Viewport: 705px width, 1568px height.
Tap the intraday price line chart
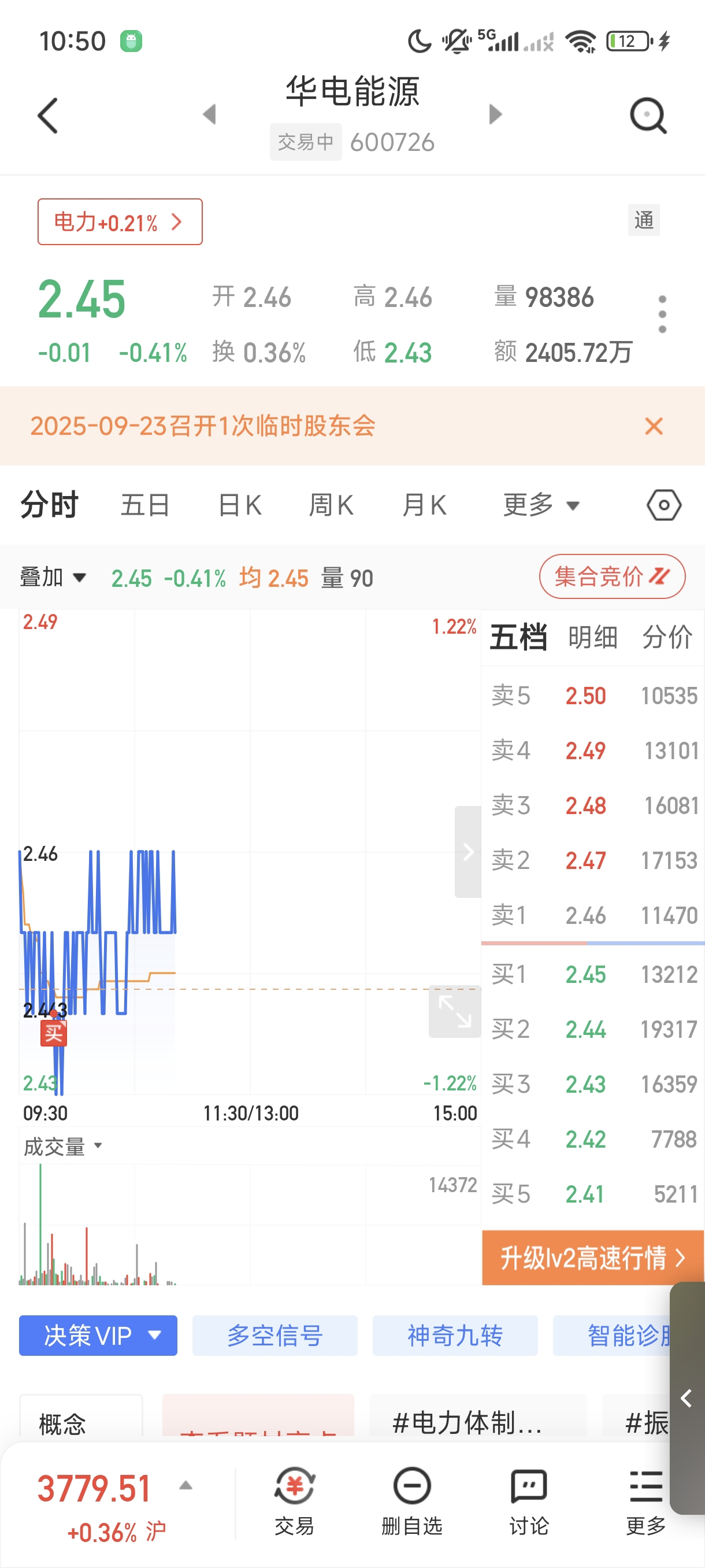click(x=250, y=852)
